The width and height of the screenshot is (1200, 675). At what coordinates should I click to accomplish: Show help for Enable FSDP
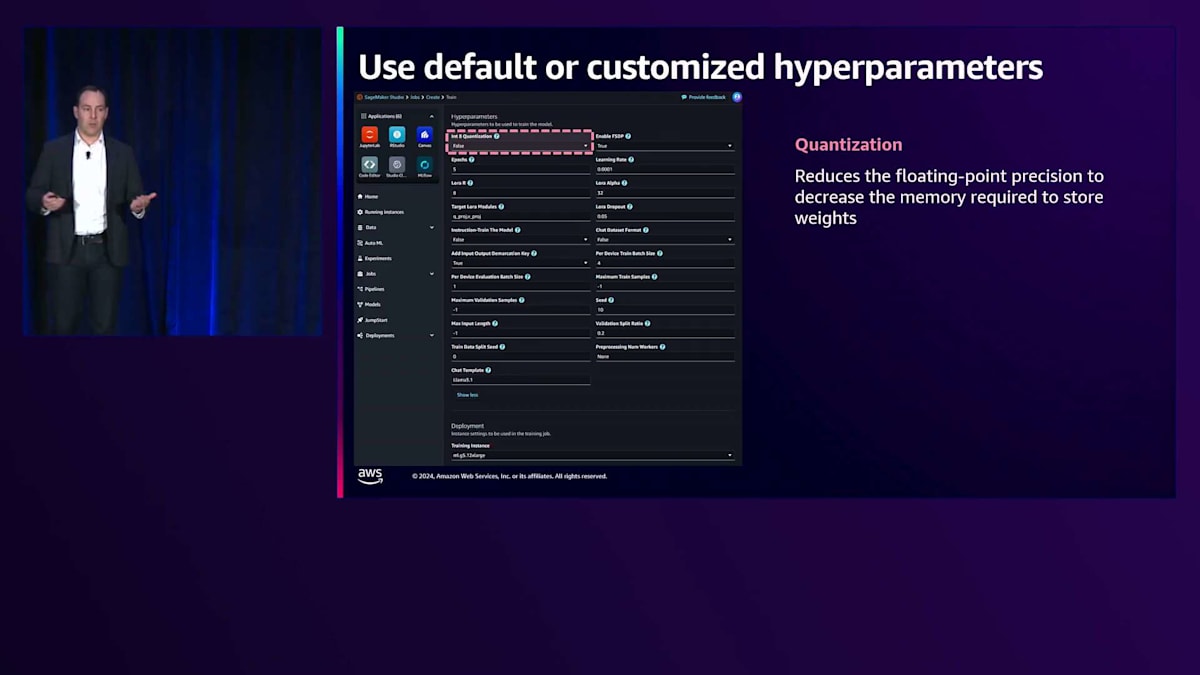pyautogui.click(x=628, y=136)
